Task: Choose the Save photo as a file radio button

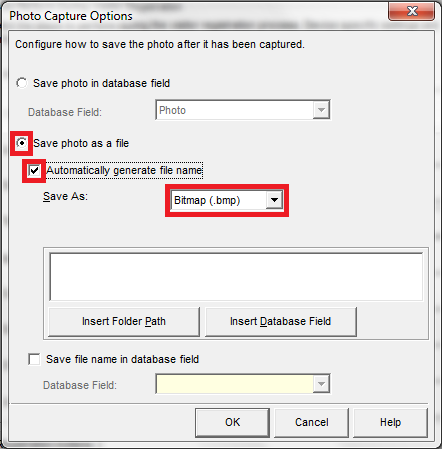Action: pos(22,143)
